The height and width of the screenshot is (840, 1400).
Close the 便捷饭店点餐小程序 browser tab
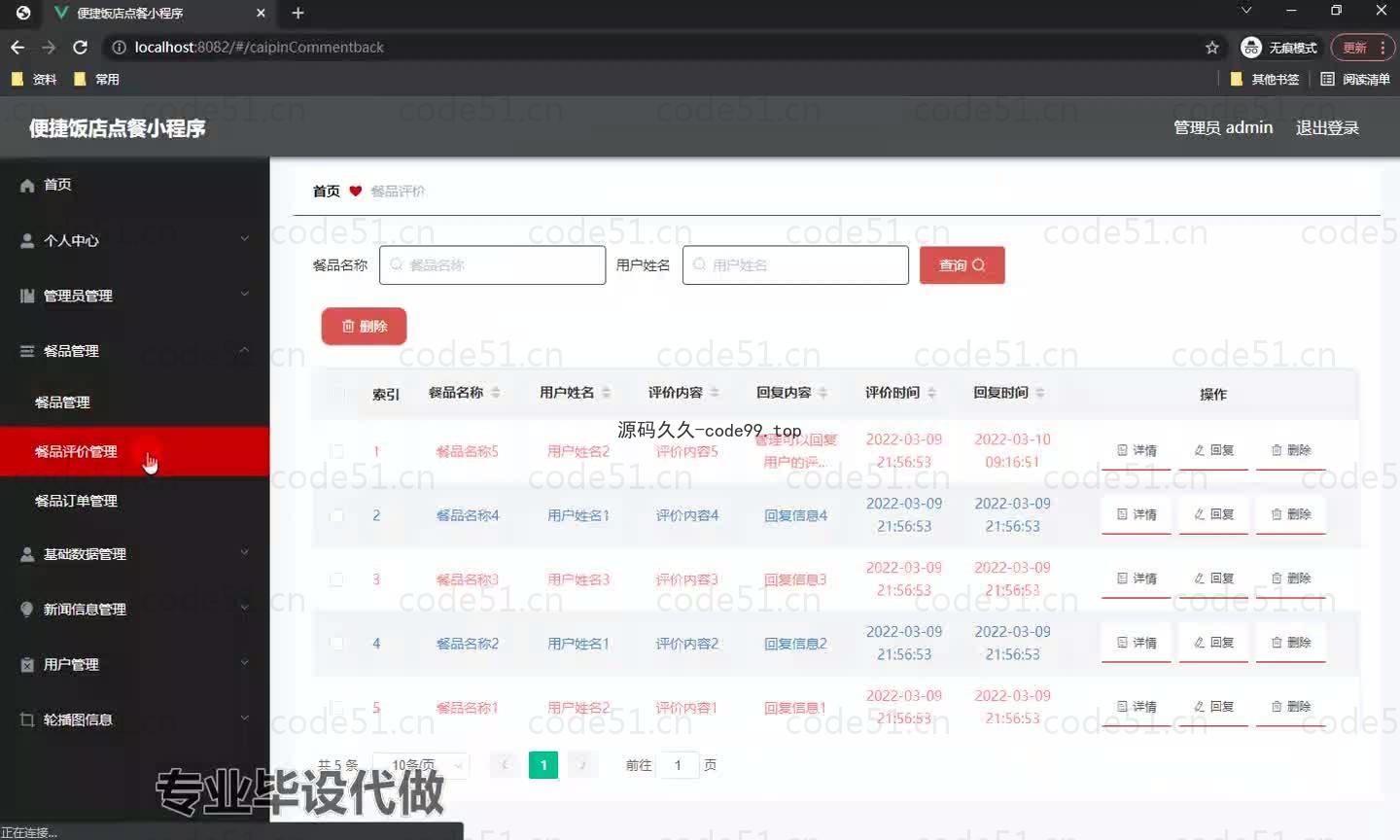(x=261, y=13)
